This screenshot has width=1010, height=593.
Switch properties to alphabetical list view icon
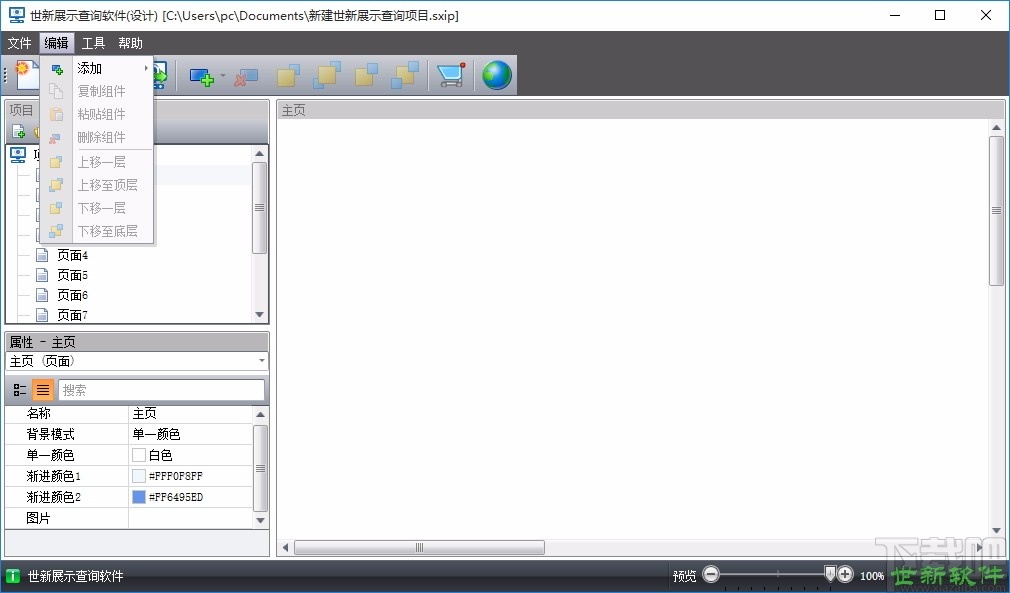[x=43, y=390]
